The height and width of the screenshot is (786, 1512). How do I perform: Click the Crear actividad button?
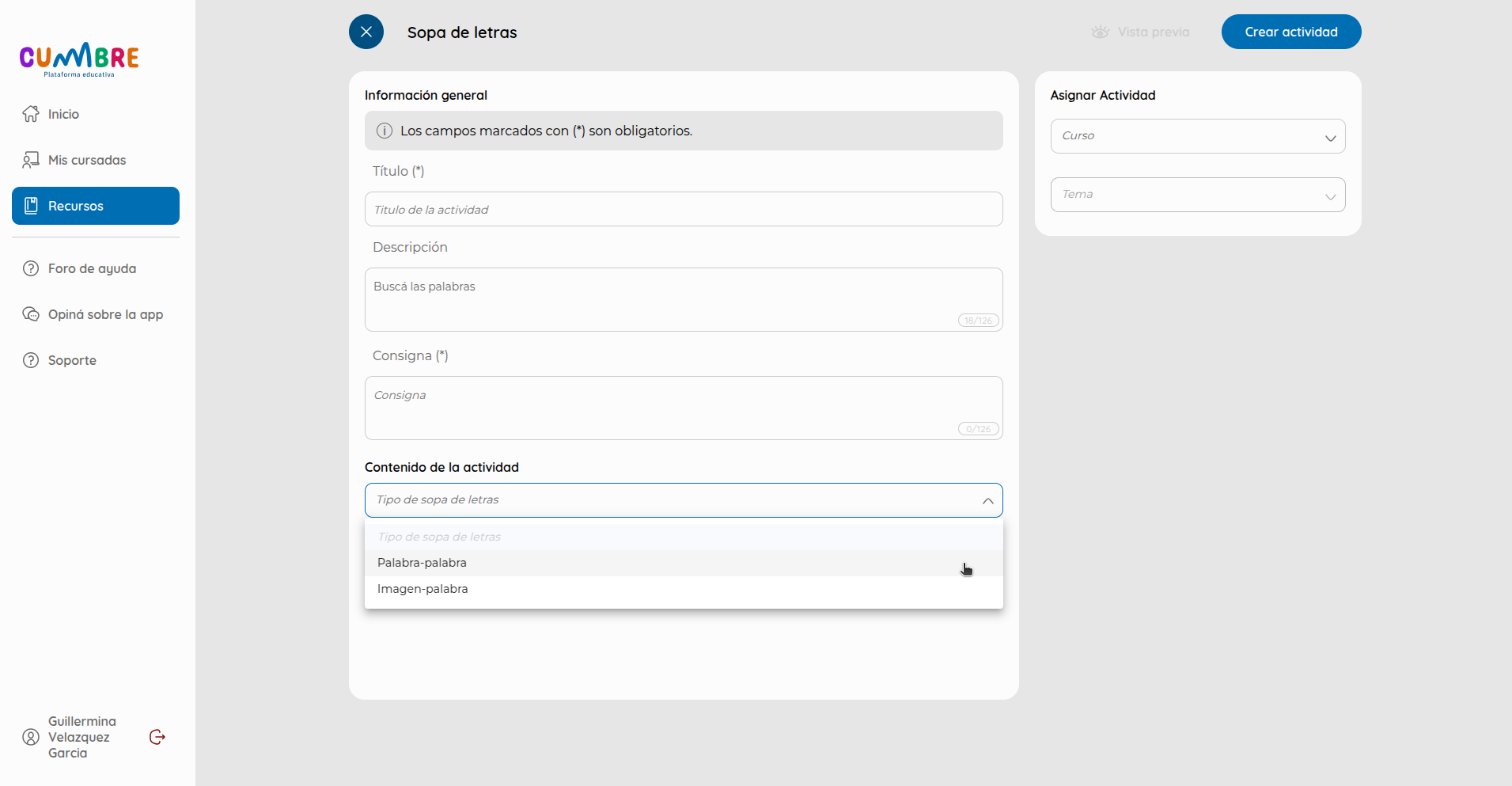click(1291, 32)
